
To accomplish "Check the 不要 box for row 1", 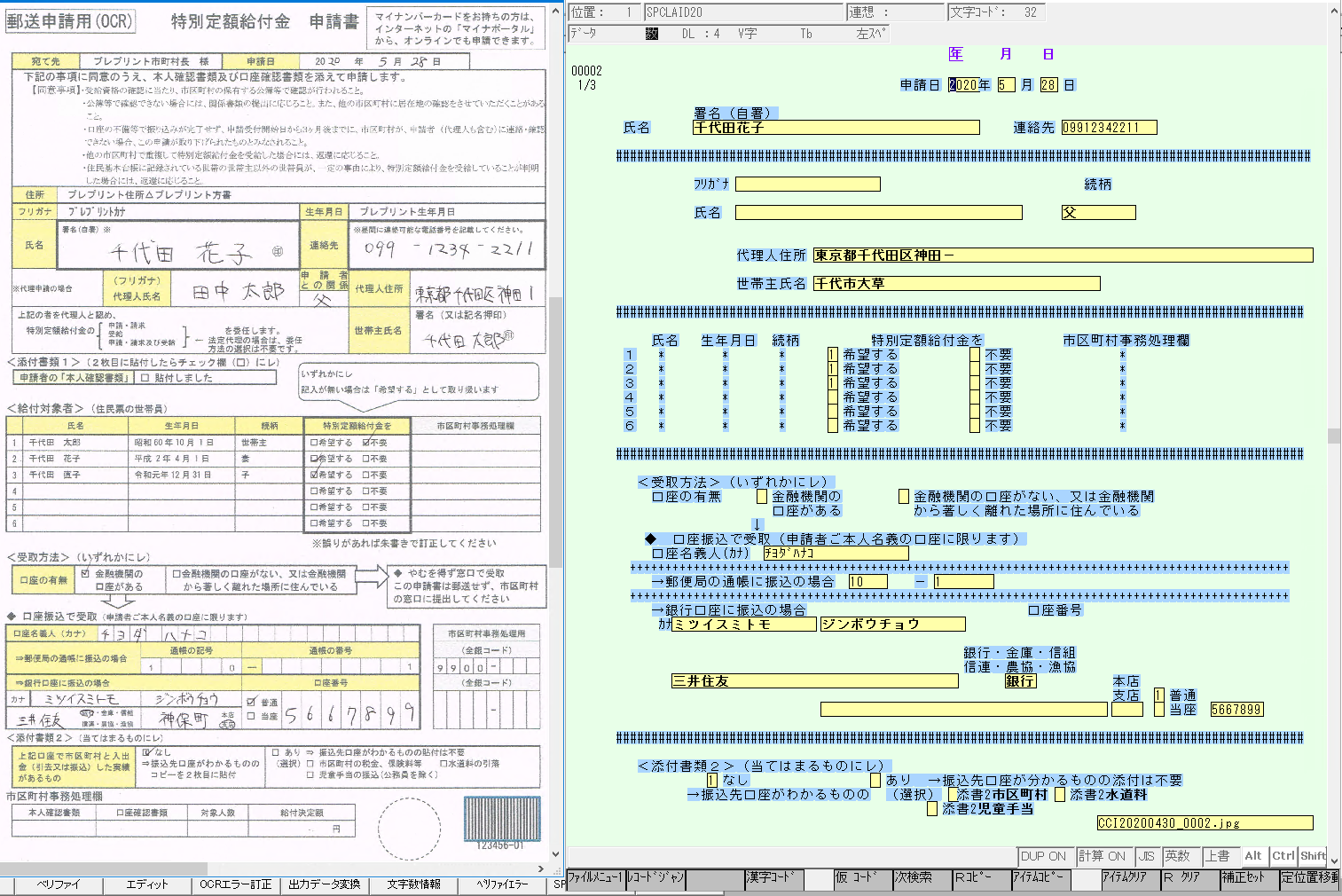I will [975, 355].
